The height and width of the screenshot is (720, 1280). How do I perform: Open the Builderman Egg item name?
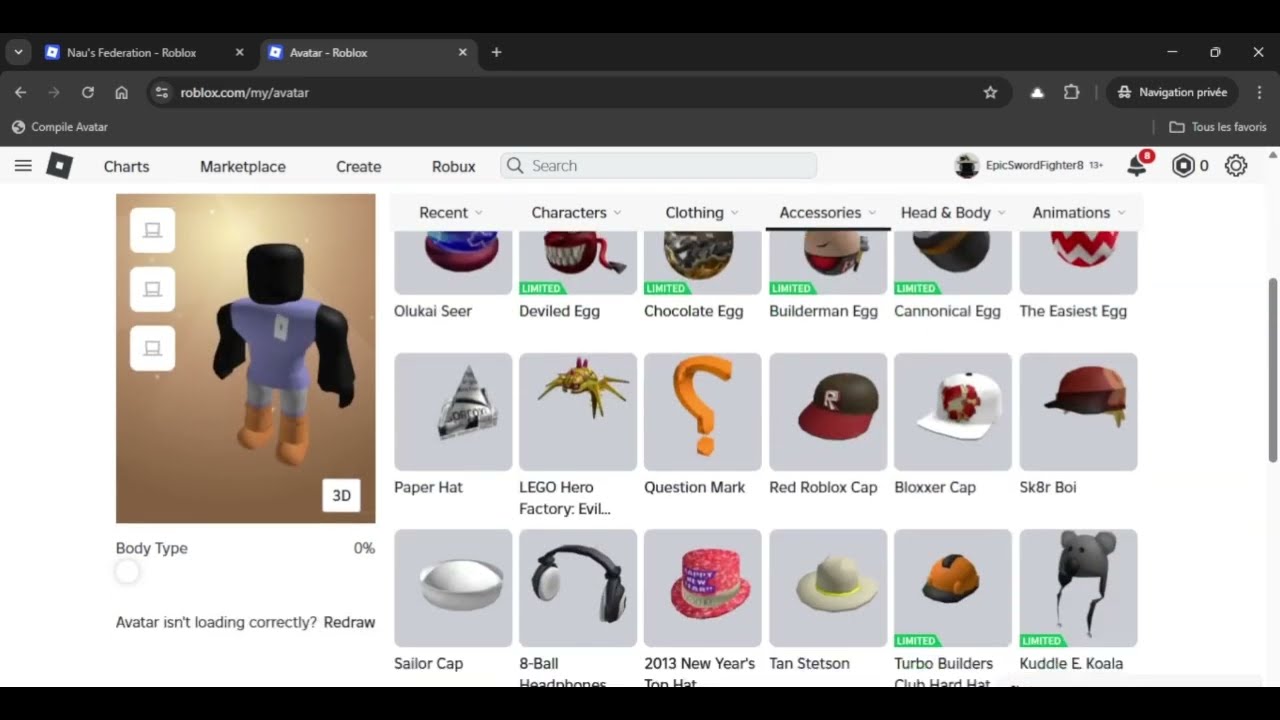[823, 311]
